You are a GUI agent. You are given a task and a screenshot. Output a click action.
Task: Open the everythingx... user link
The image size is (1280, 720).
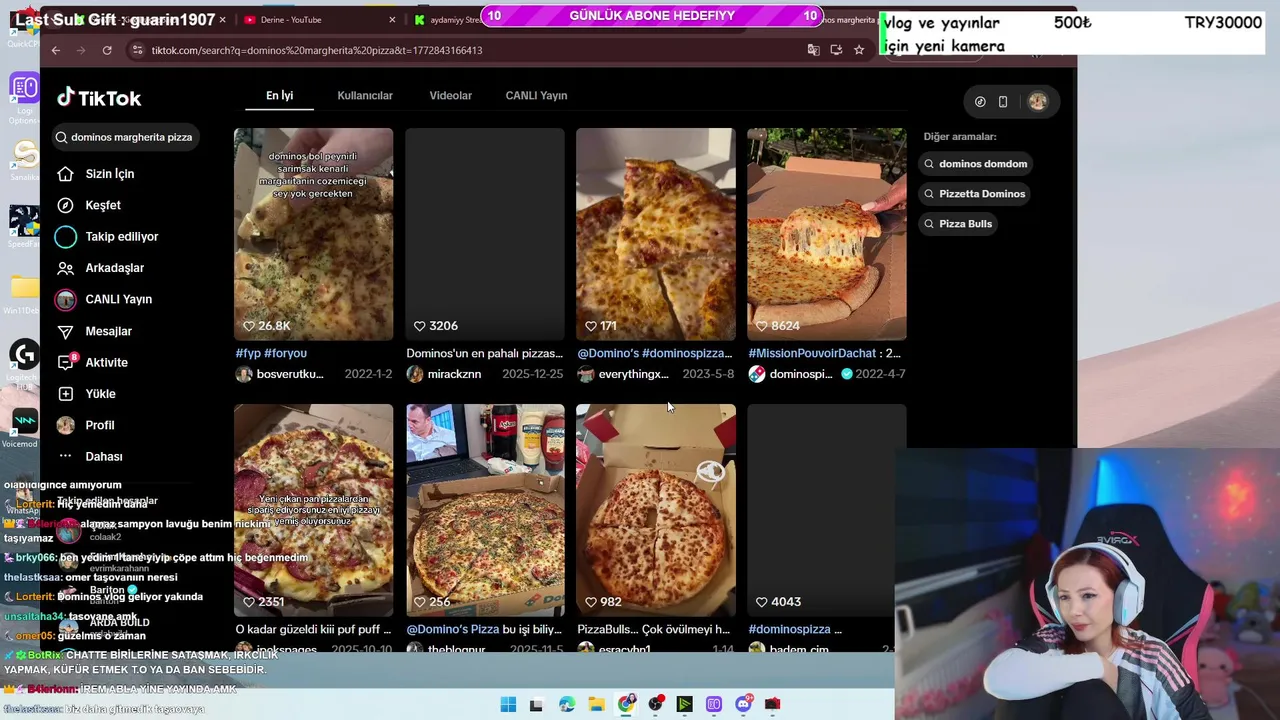(x=633, y=374)
